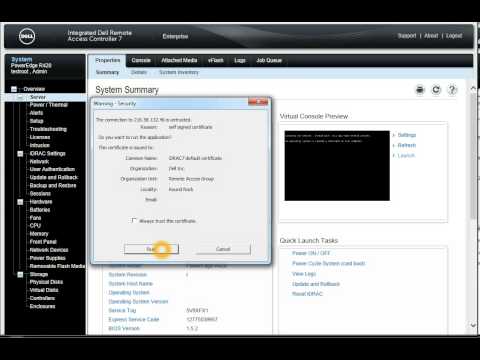The image size is (480, 360).
Task: Collapse the Overview tree node
Action: click(14, 89)
